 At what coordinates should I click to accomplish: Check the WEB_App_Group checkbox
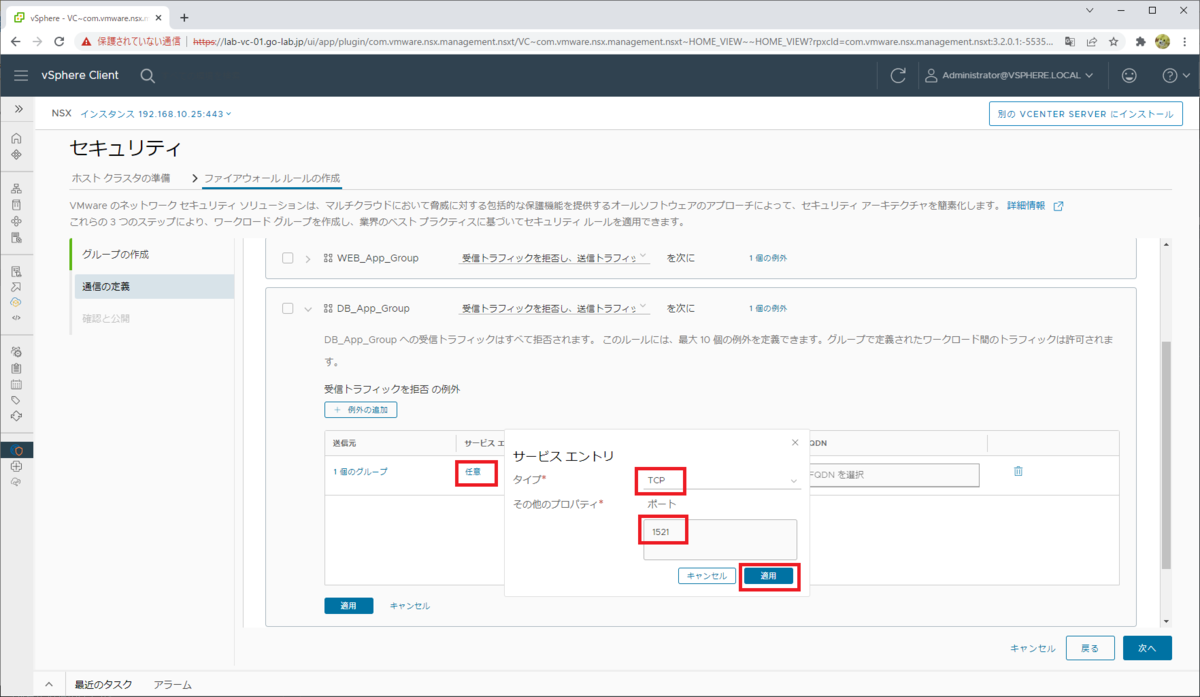pos(288,258)
